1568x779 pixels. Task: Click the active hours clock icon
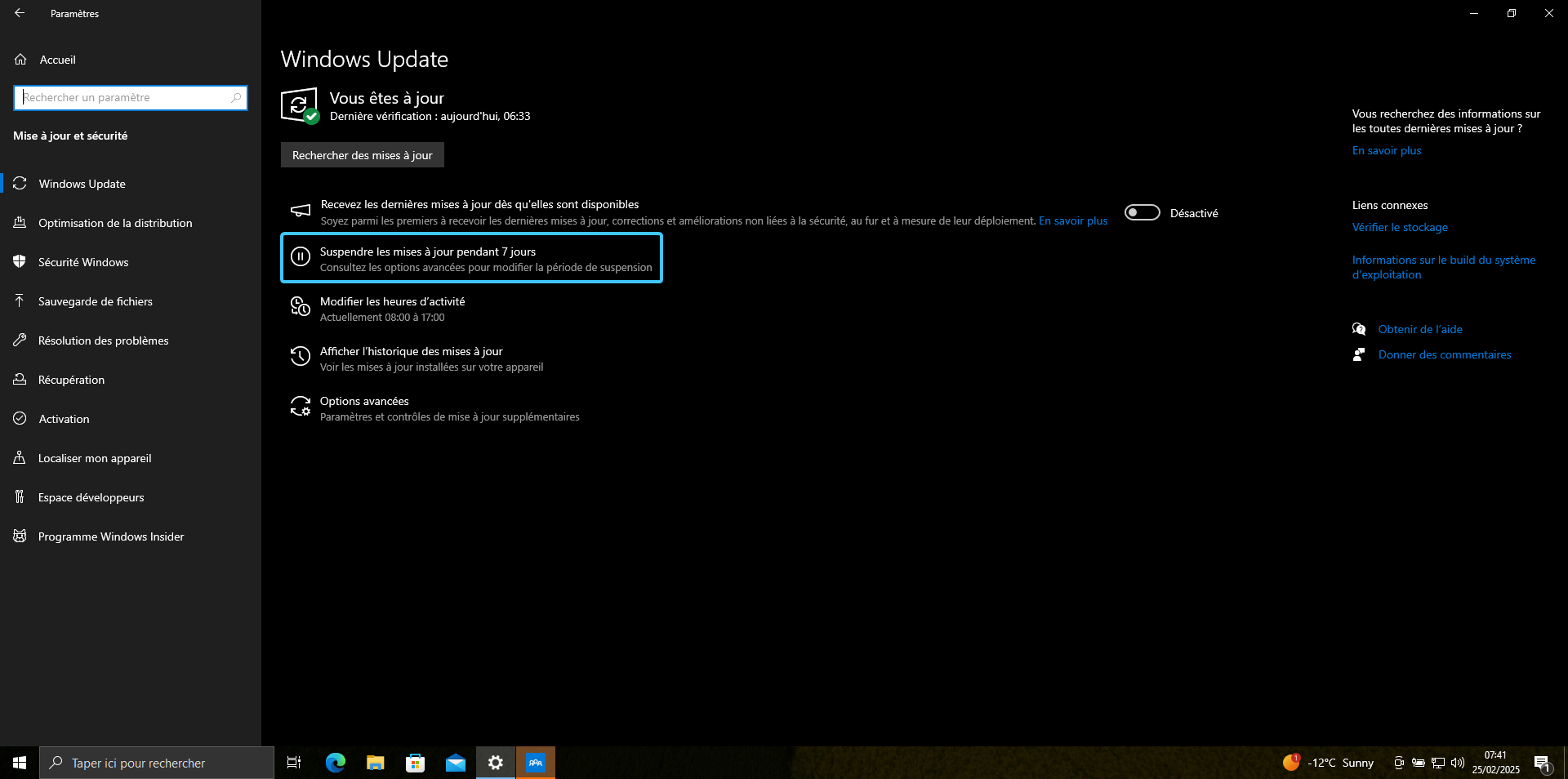coord(301,307)
